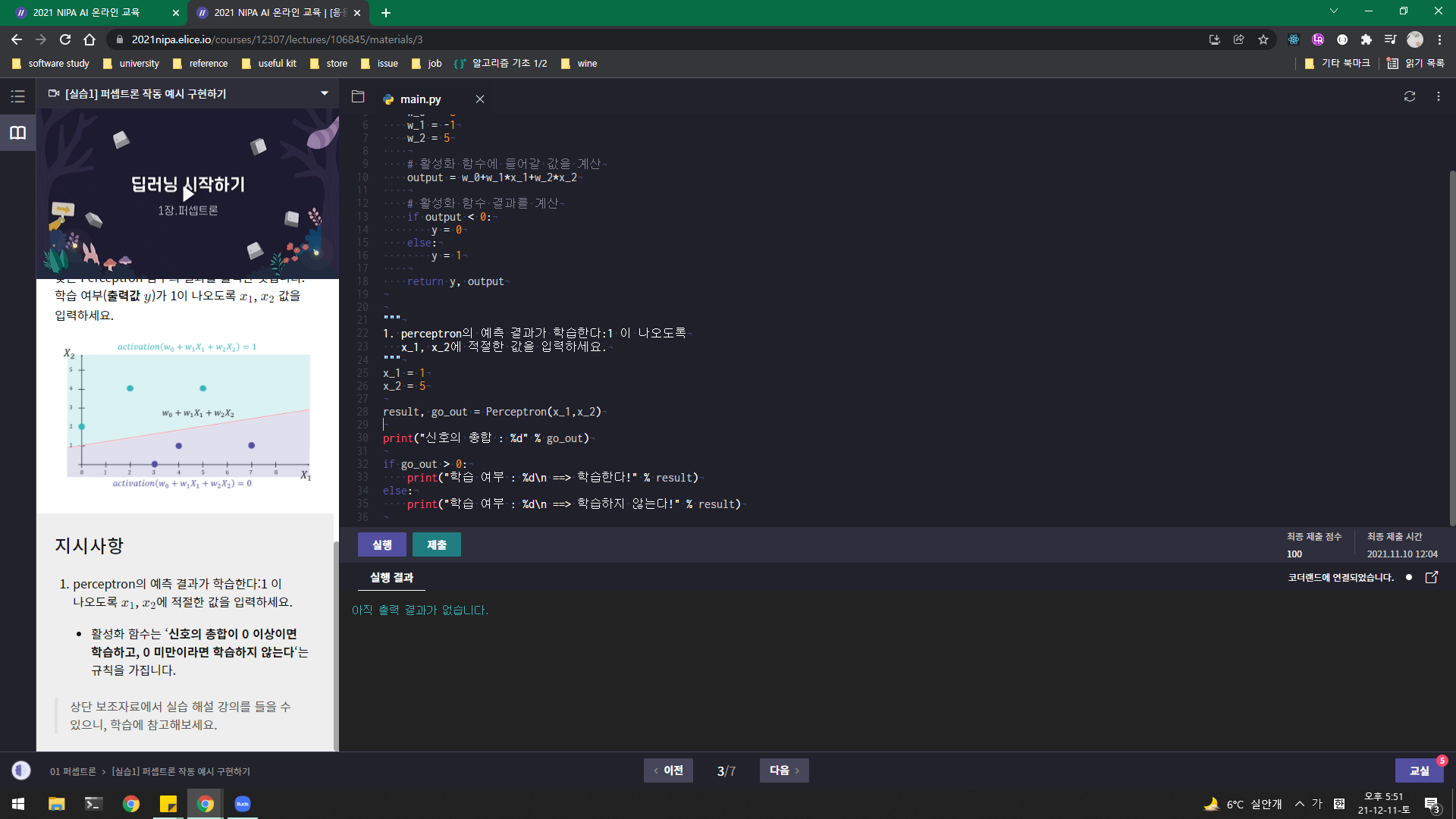Open the browser extensions puzzle icon
This screenshot has width=1456, height=819.
(1367, 39)
